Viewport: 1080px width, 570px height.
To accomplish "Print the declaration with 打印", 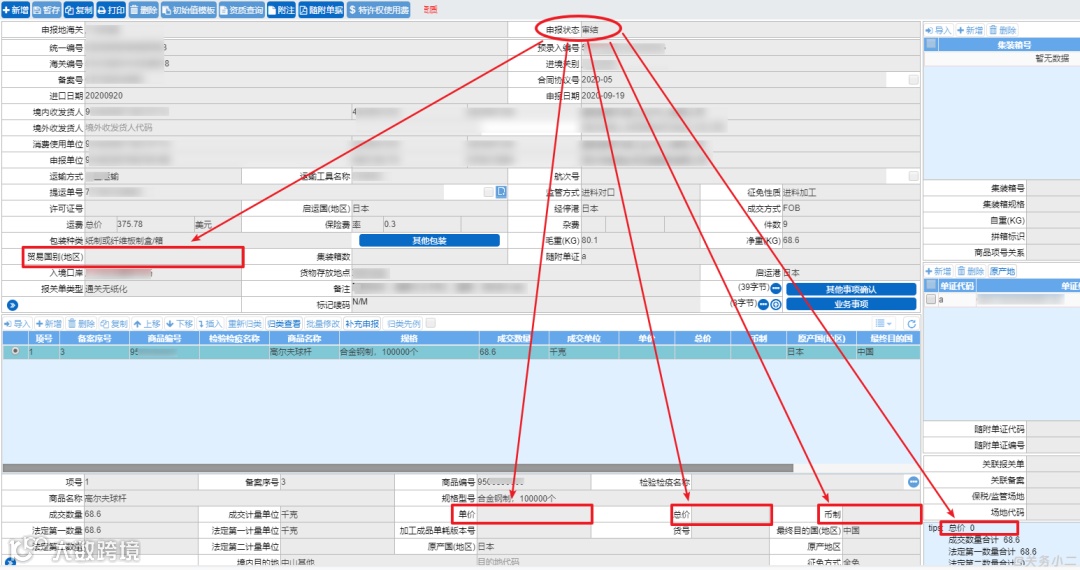I will tap(111, 10).
